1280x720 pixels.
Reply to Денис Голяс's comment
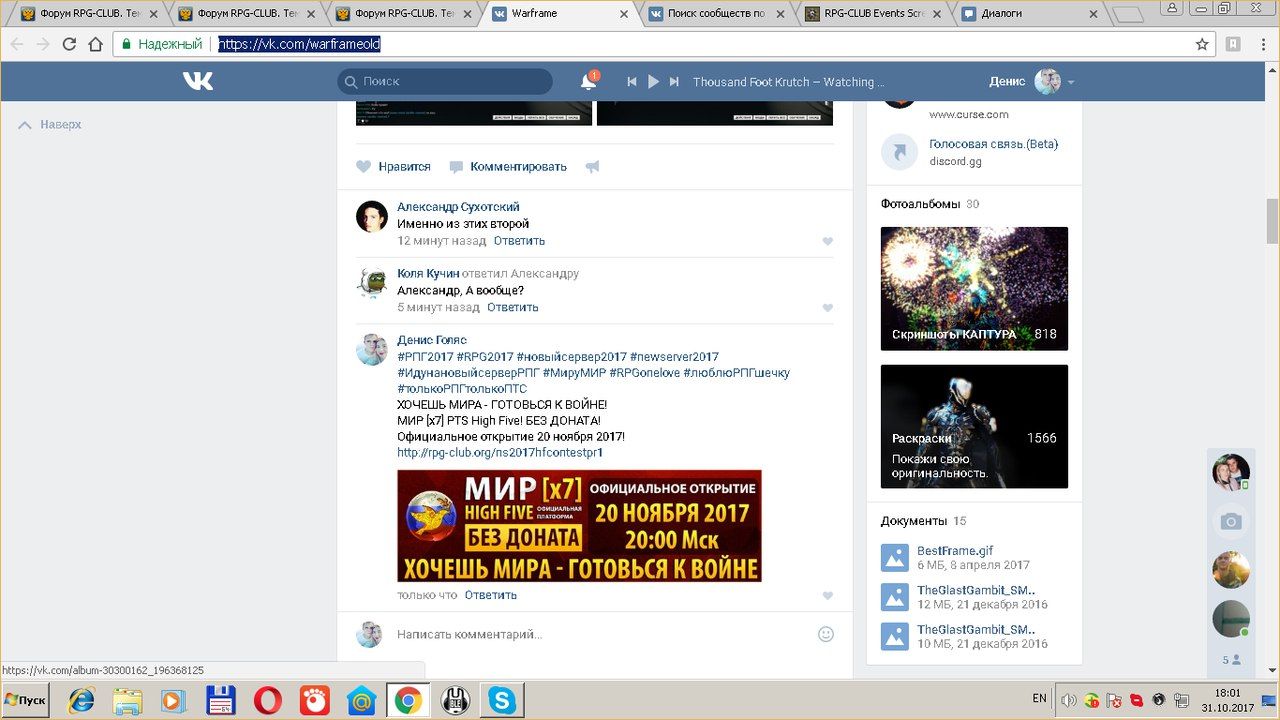pyautogui.click(x=491, y=595)
